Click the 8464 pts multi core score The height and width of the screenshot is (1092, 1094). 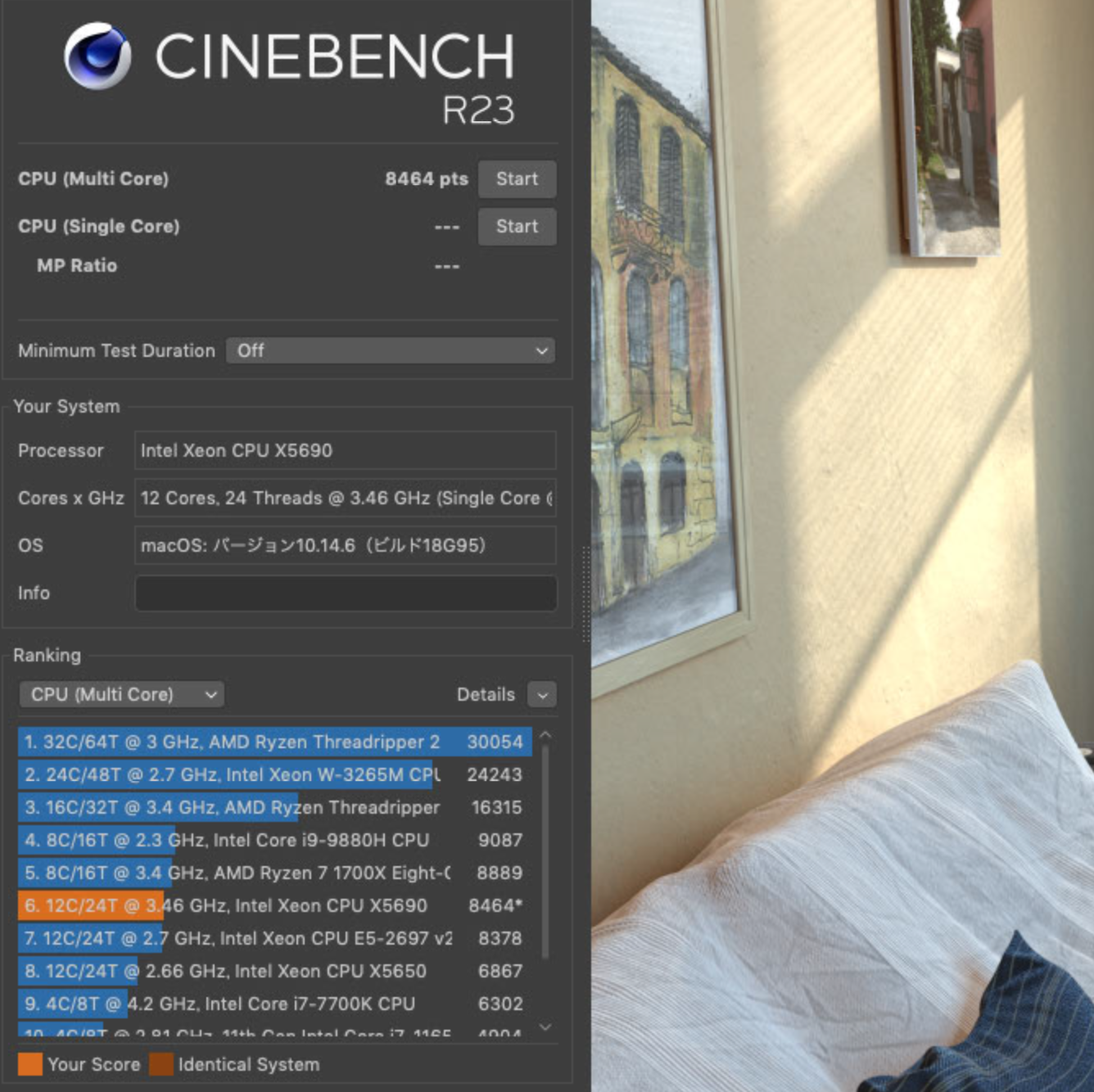(x=426, y=179)
